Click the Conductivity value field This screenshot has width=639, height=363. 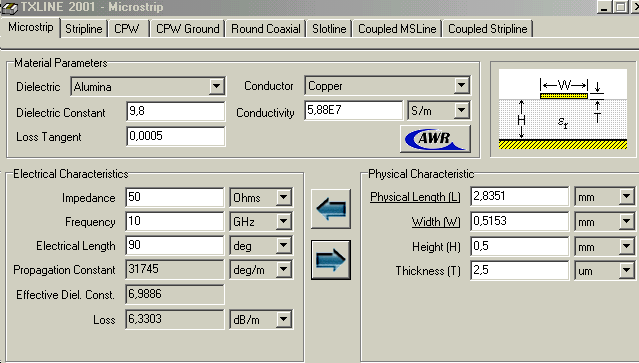(x=354, y=110)
